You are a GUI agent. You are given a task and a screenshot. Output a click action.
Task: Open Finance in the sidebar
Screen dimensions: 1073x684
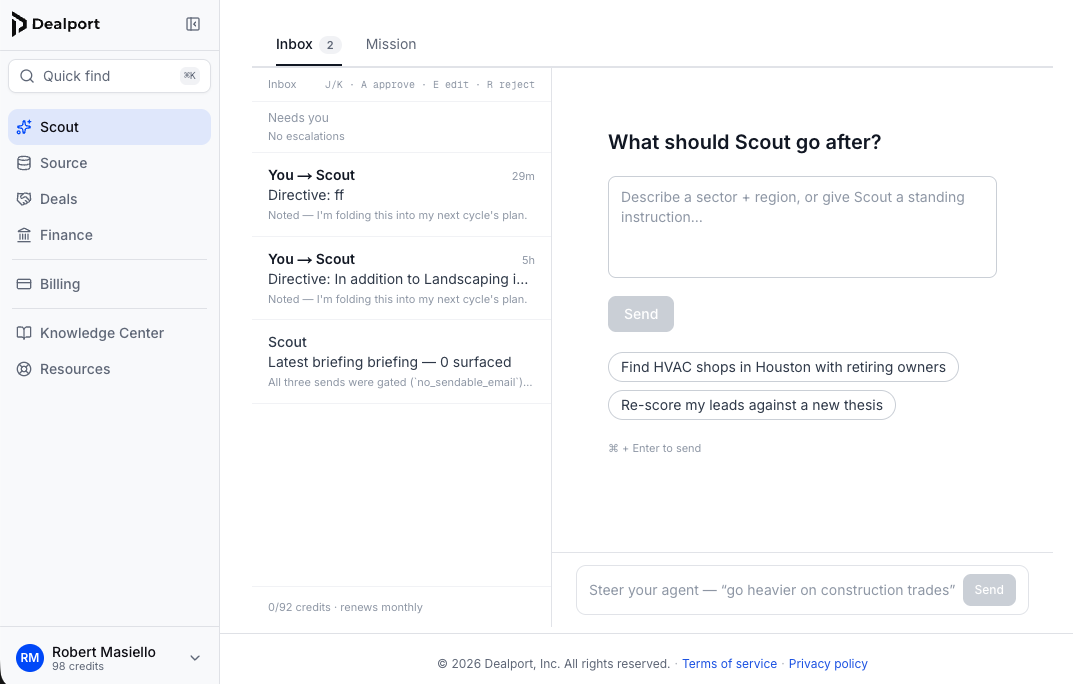[109, 235]
